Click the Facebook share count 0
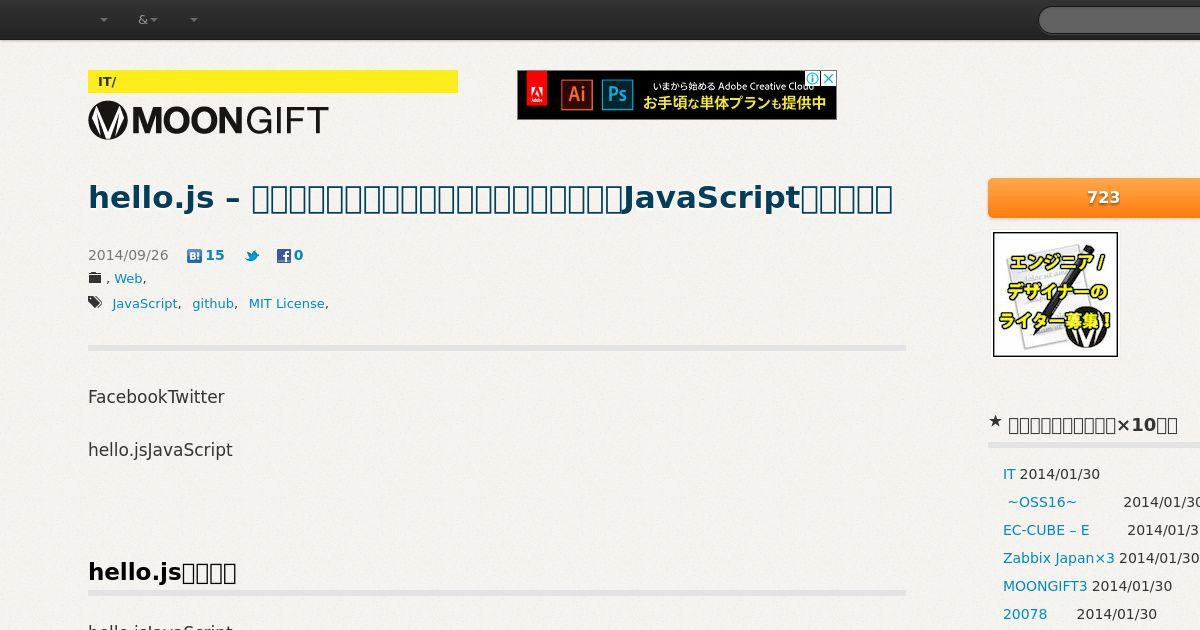1200x630 pixels. [298, 255]
